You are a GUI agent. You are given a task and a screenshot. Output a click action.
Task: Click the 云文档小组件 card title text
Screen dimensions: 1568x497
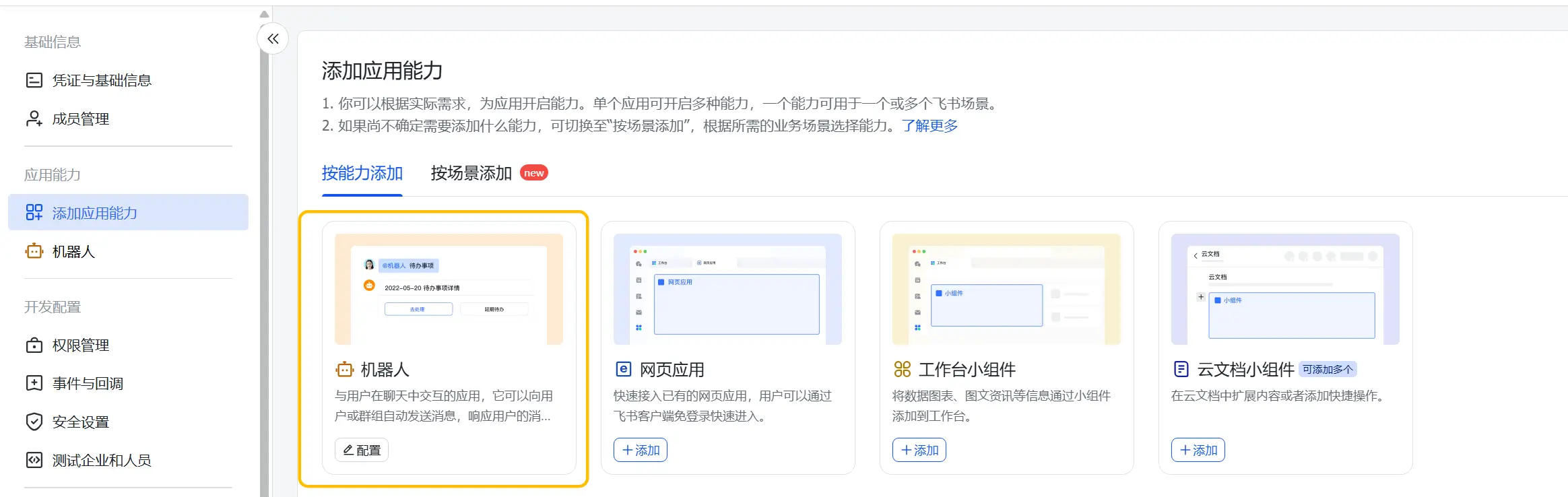[1246, 369]
